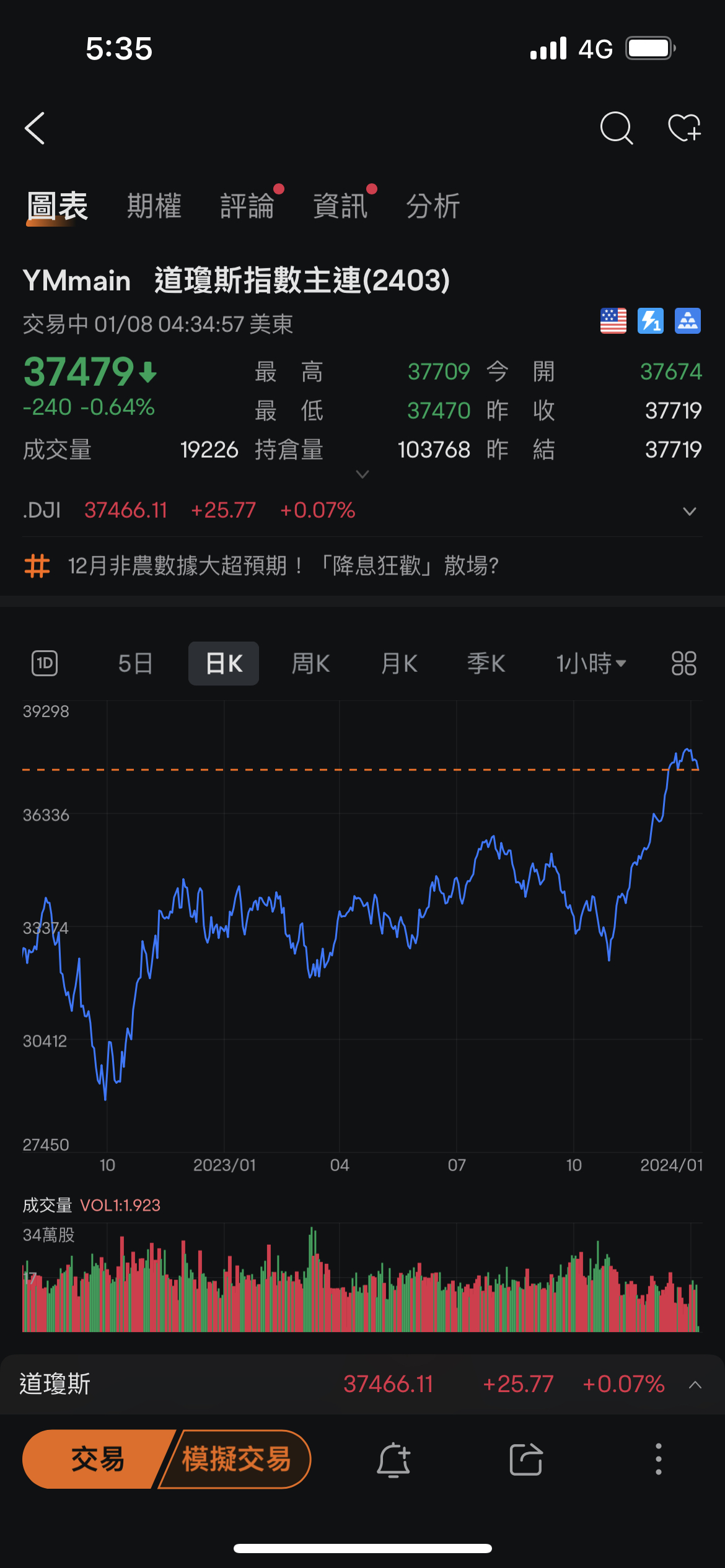
Task: Select the 季K chart period
Action: click(486, 663)
